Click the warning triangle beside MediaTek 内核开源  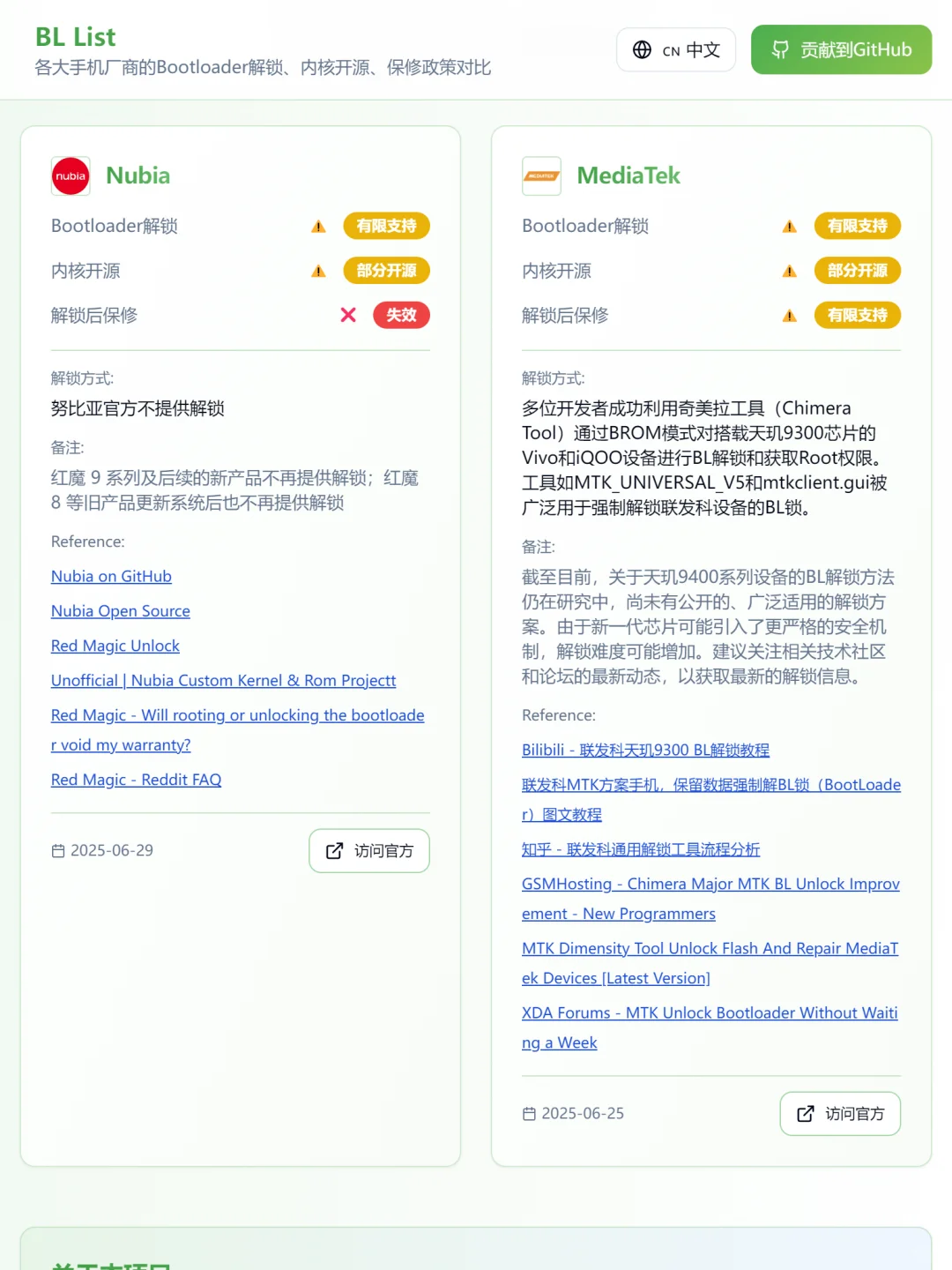[788, 271]
